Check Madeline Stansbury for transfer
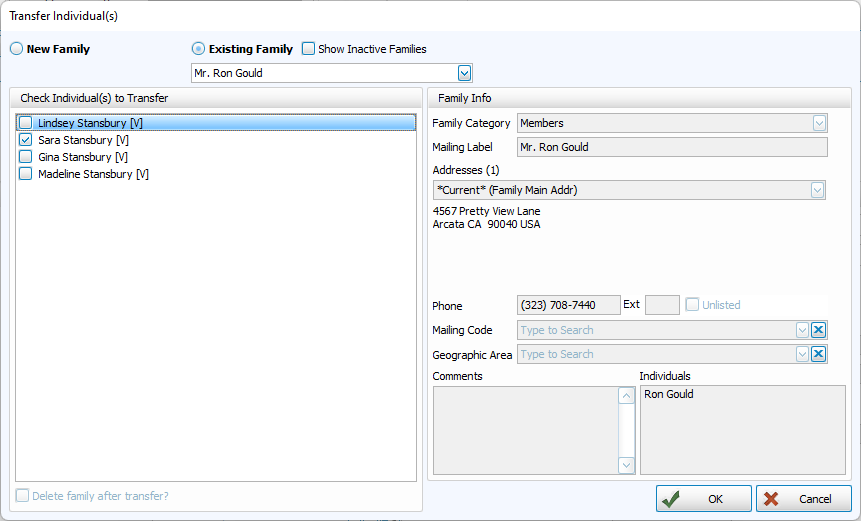 point(26,174)
